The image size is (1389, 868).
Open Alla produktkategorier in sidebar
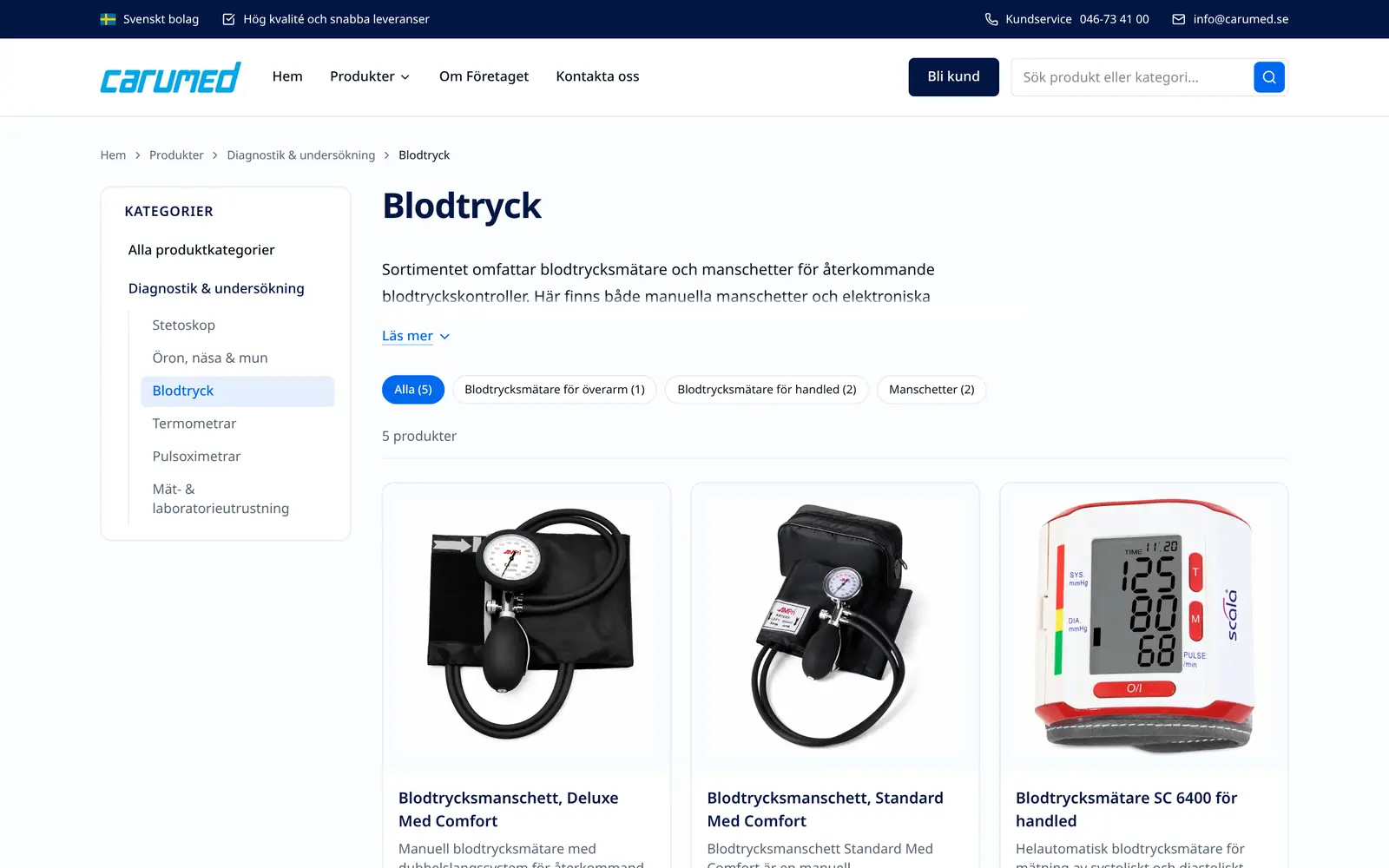(201, 250)
